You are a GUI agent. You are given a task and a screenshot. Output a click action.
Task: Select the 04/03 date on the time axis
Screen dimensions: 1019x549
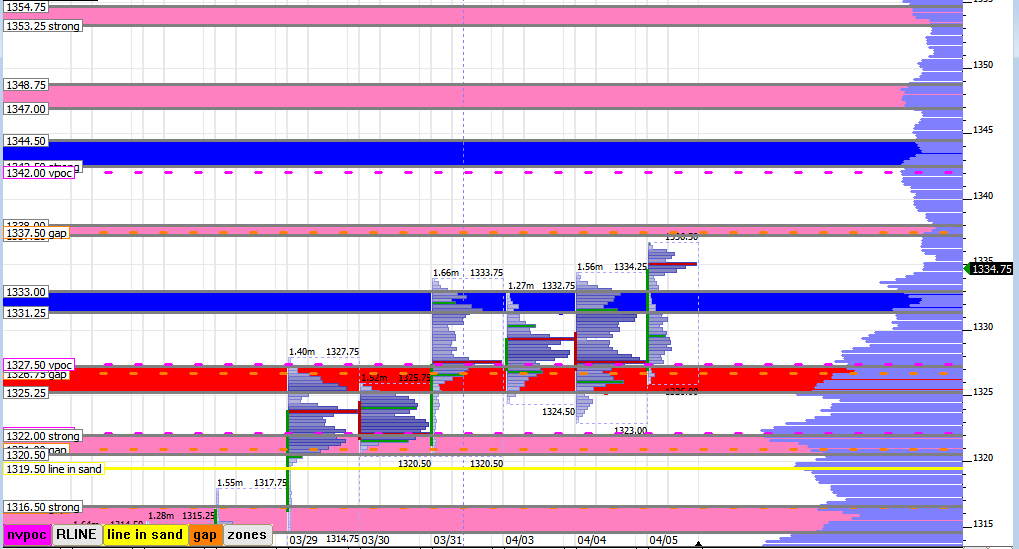pos(519,541)
